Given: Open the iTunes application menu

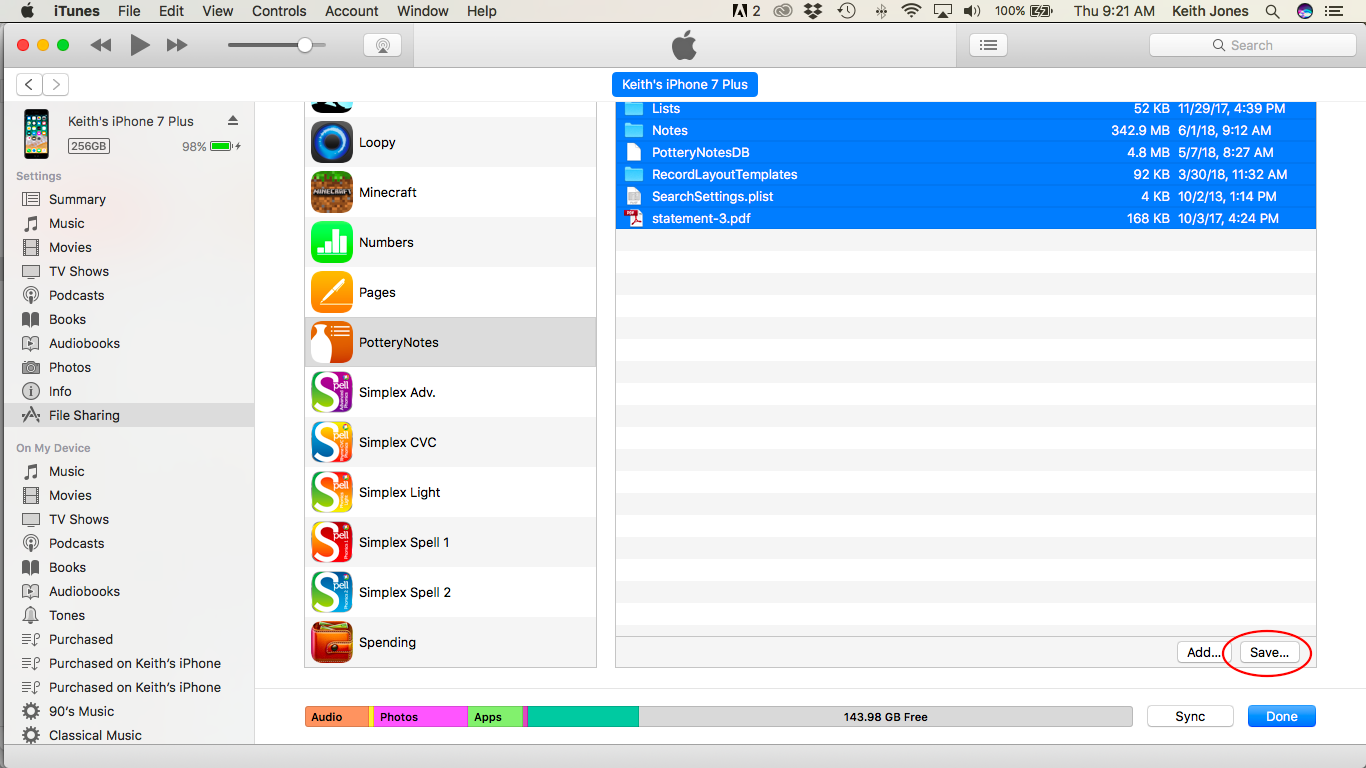Looking at the screenshot, I should click(77, 11).
